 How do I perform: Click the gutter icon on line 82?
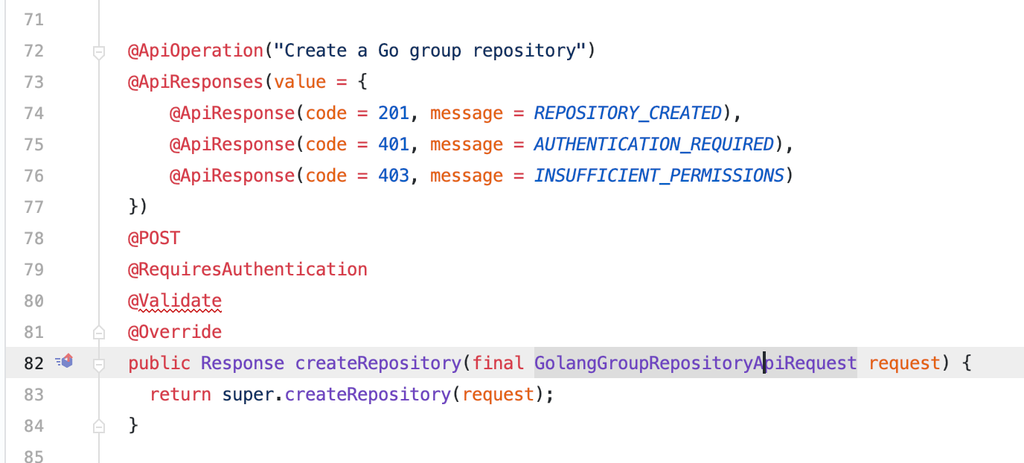pyautogui.click(x=65, y=362)
